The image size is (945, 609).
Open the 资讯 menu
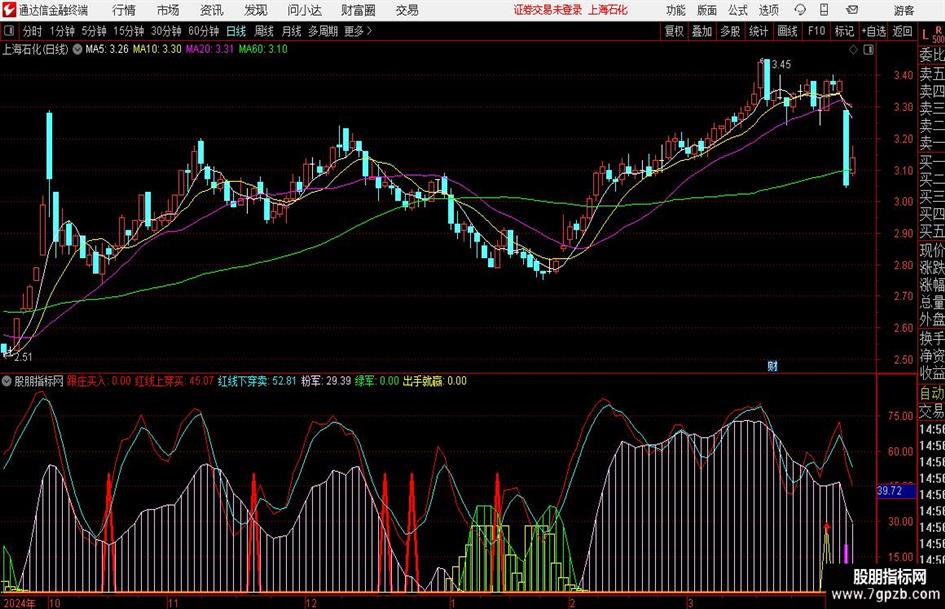pos(212,10)
